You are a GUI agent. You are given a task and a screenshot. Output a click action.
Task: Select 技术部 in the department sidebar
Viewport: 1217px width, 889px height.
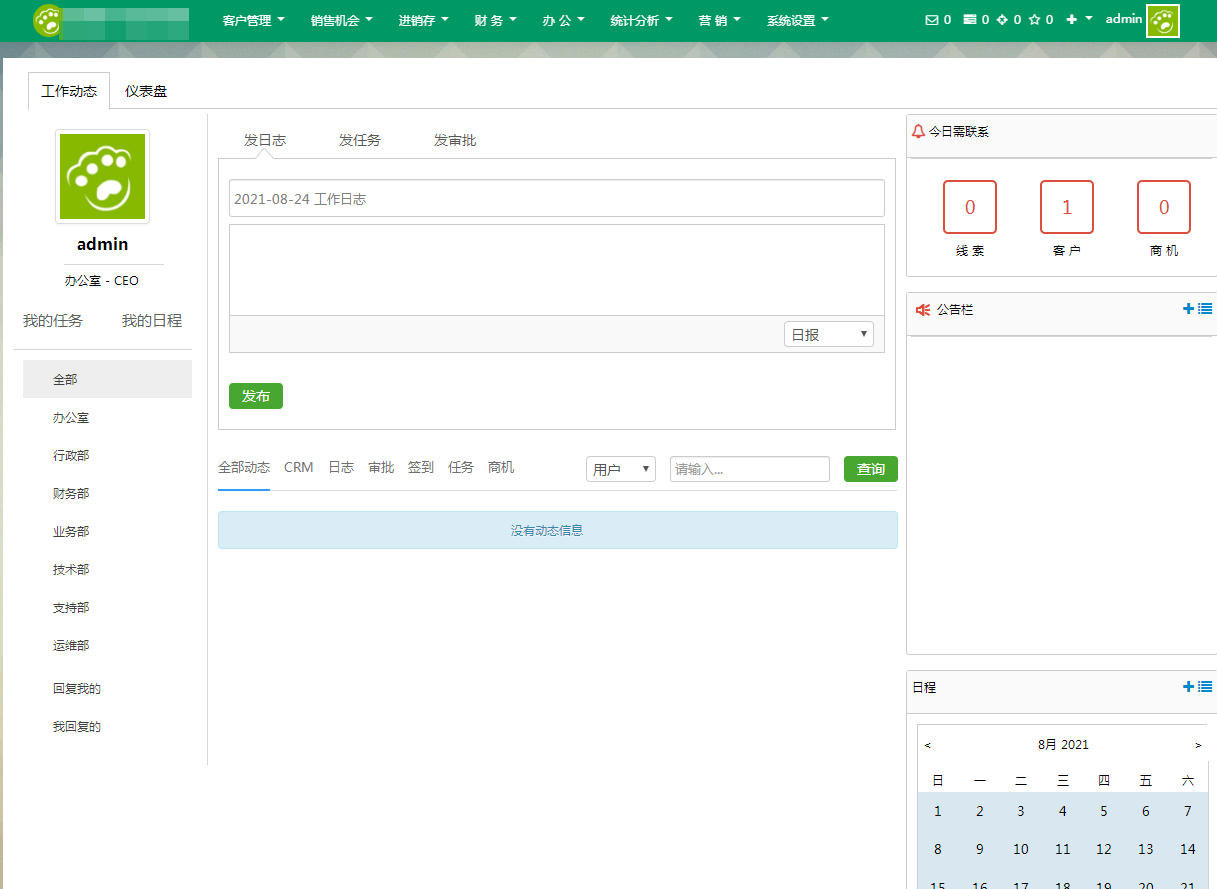(x=70, y=569)
